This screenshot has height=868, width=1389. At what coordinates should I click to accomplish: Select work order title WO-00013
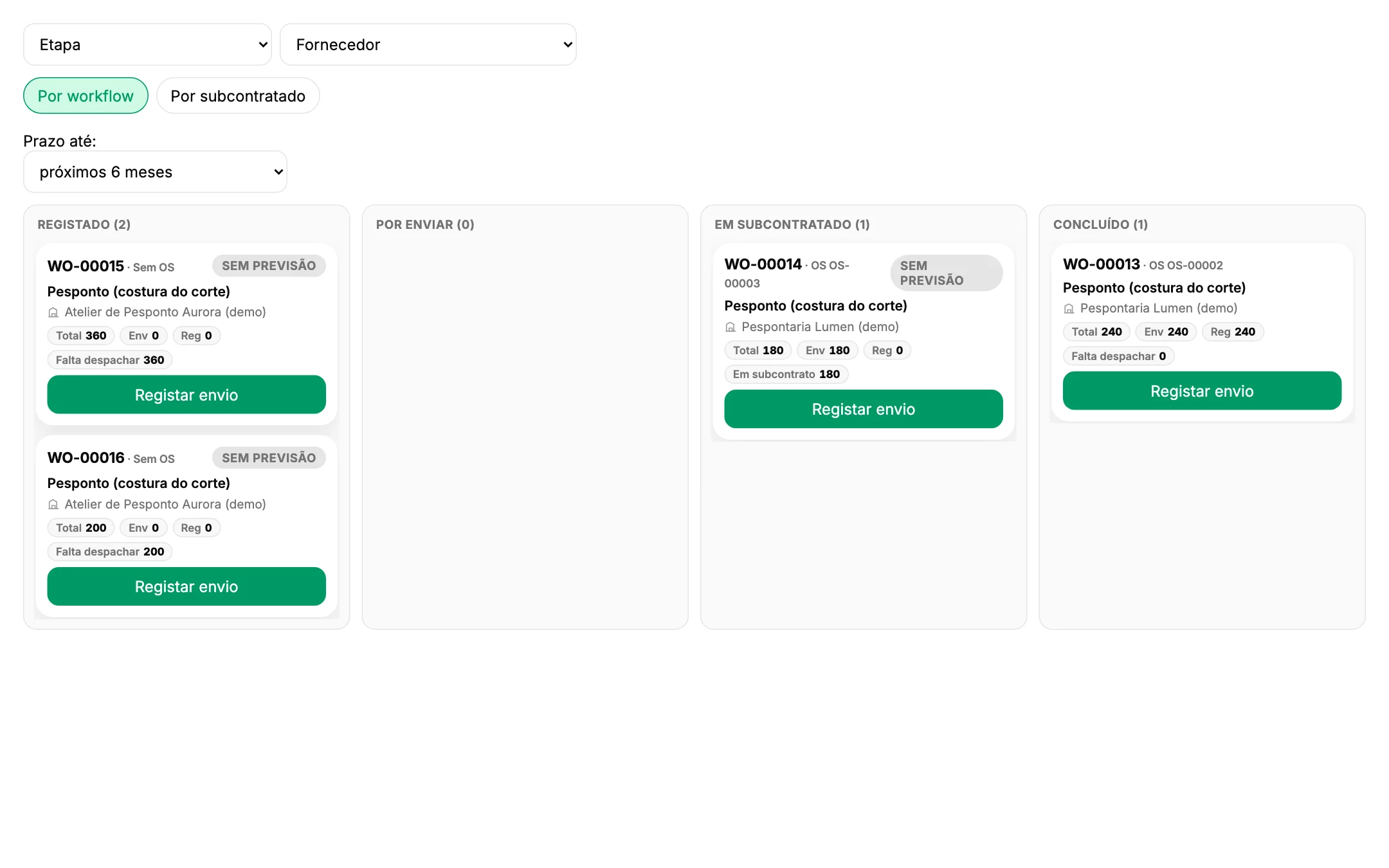coord(1101,264)
